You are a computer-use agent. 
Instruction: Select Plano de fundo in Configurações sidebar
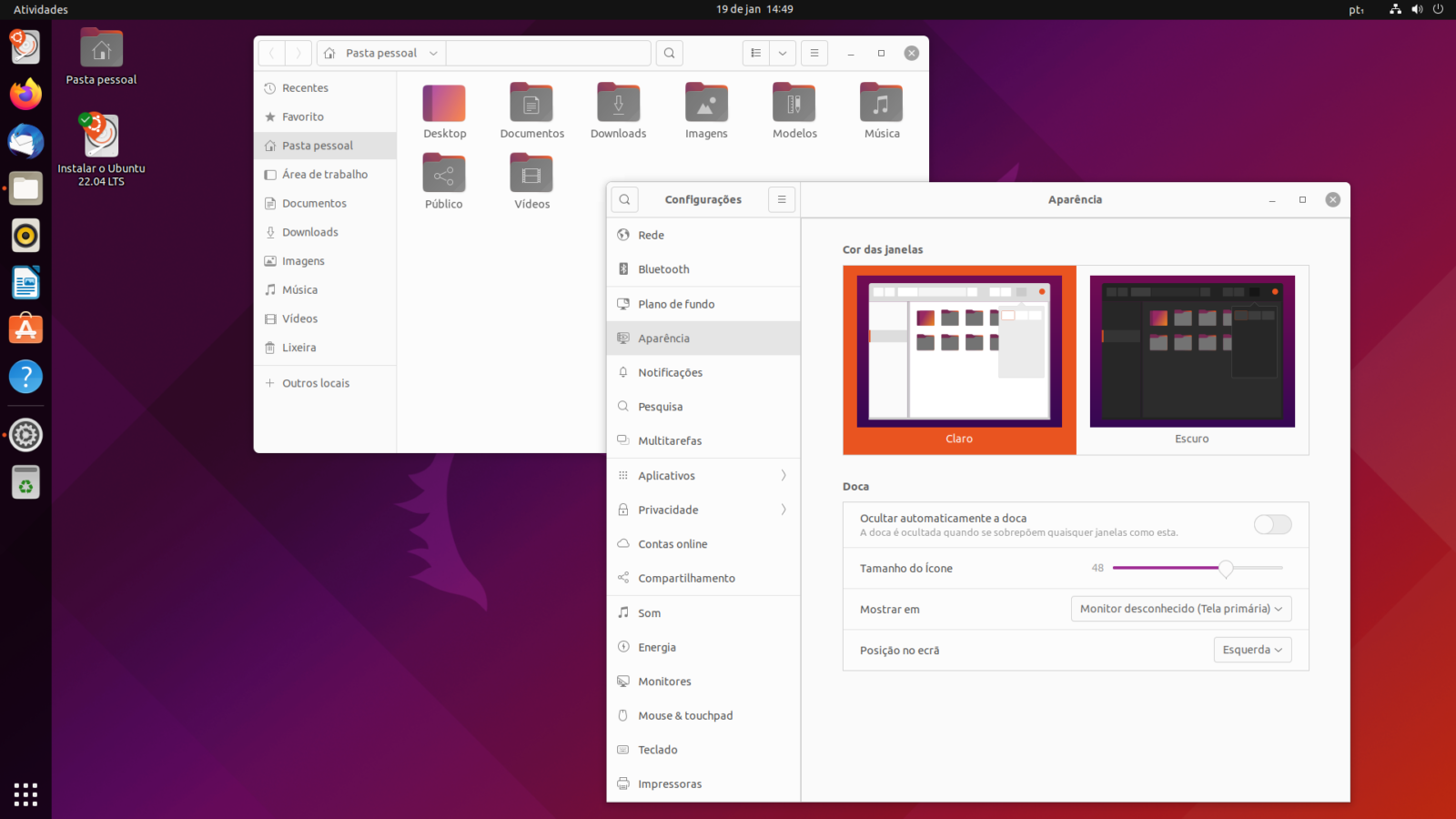(x=674, y=304)
